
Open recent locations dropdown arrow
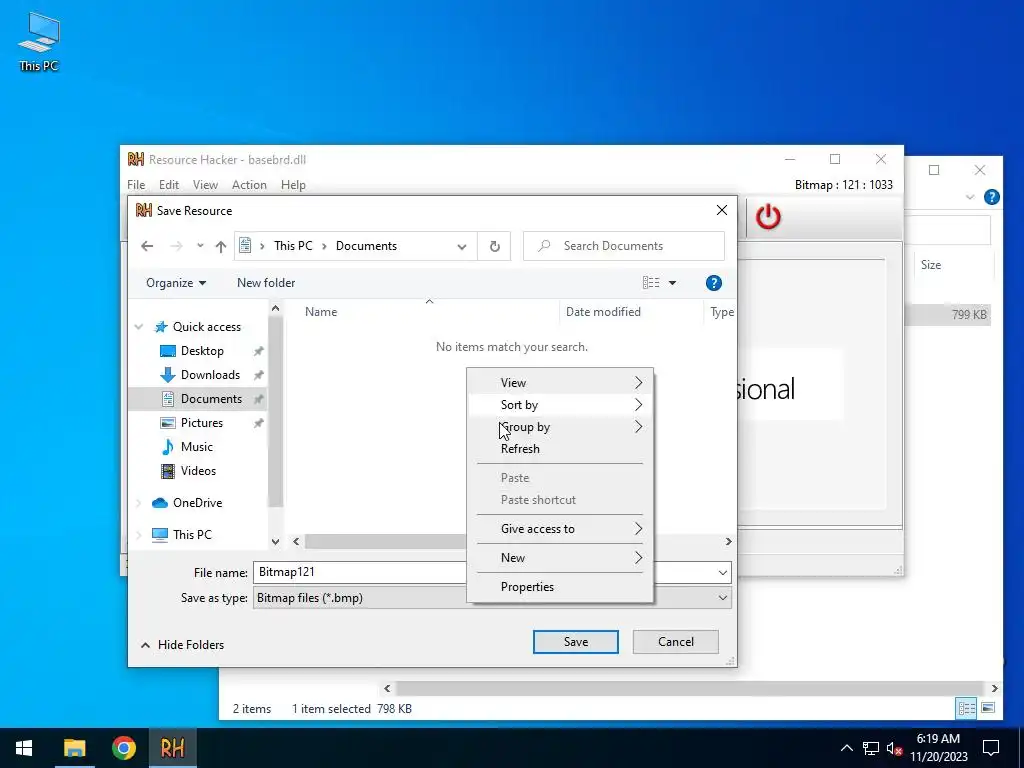point(200,246)
